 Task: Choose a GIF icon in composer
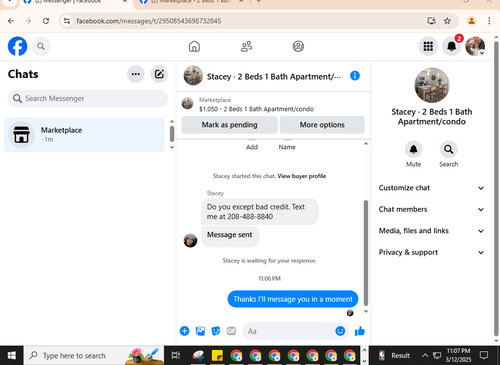click(231, 331)
